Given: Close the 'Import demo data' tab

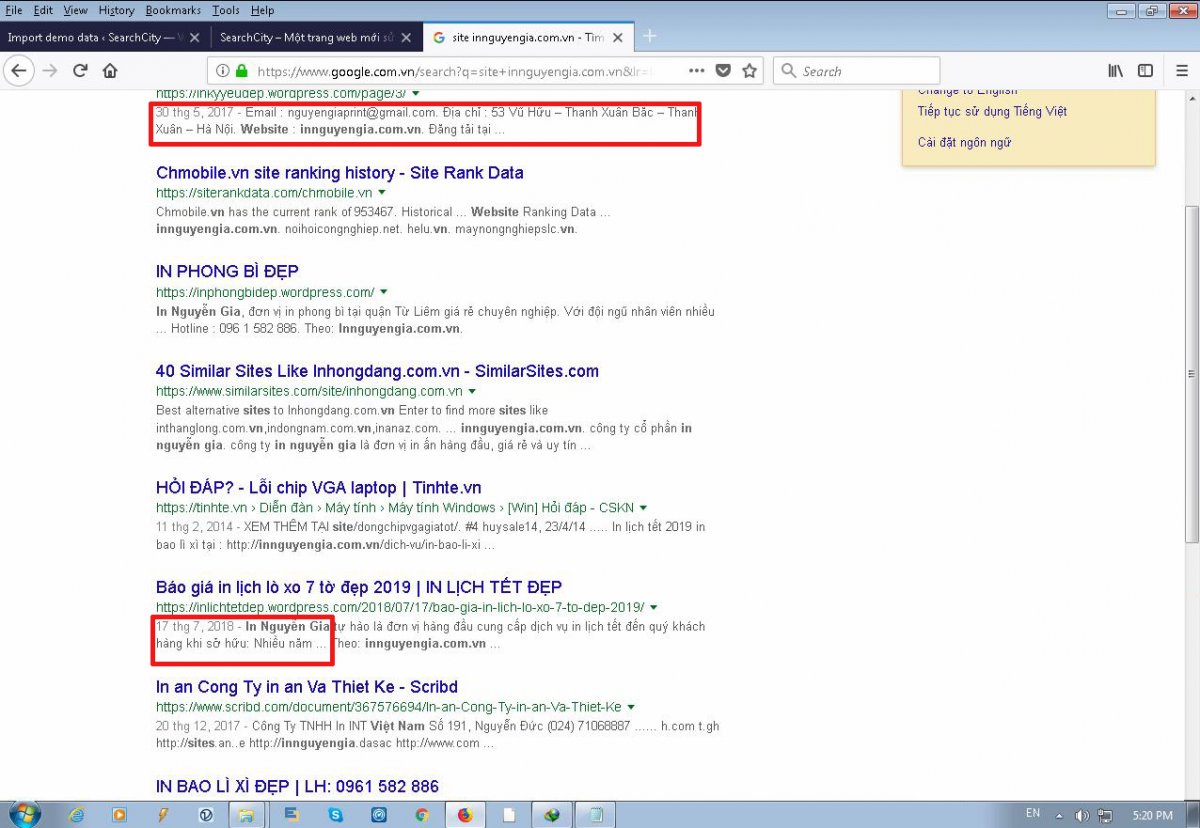Looking at the screenshot, I should click(x=196, y=37).
